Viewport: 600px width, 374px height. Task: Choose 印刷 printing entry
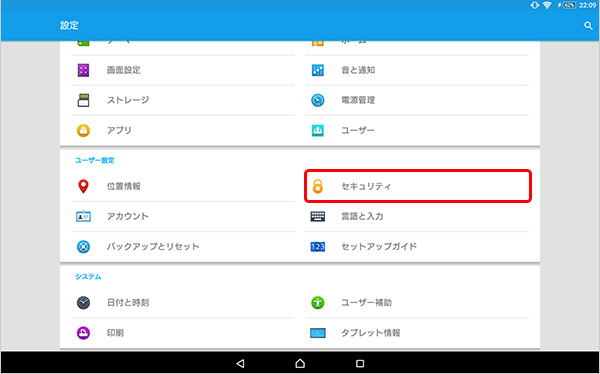183,333
